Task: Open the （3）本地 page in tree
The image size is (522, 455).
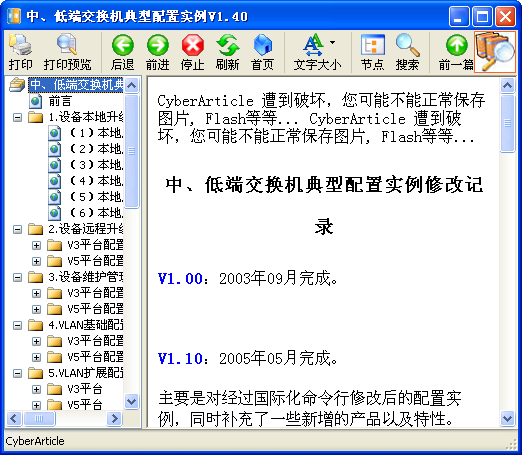Action: coord(96,165)
